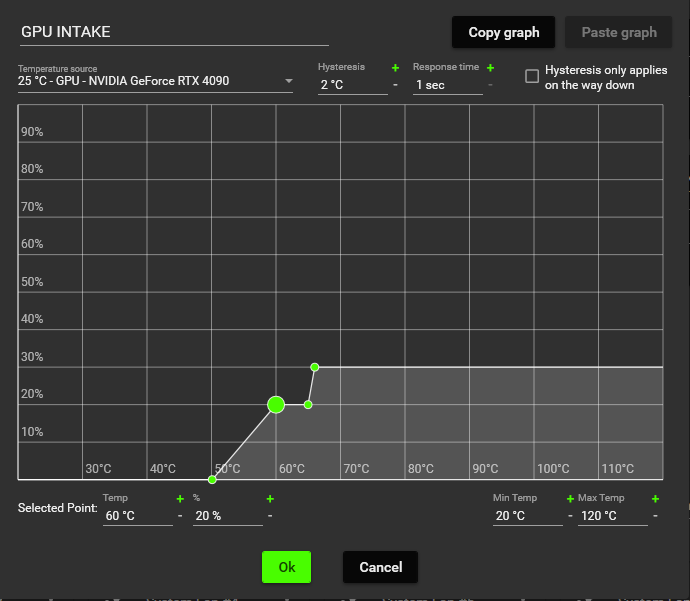
Task: Click the 10% axis label
Action: pos(32,432)
